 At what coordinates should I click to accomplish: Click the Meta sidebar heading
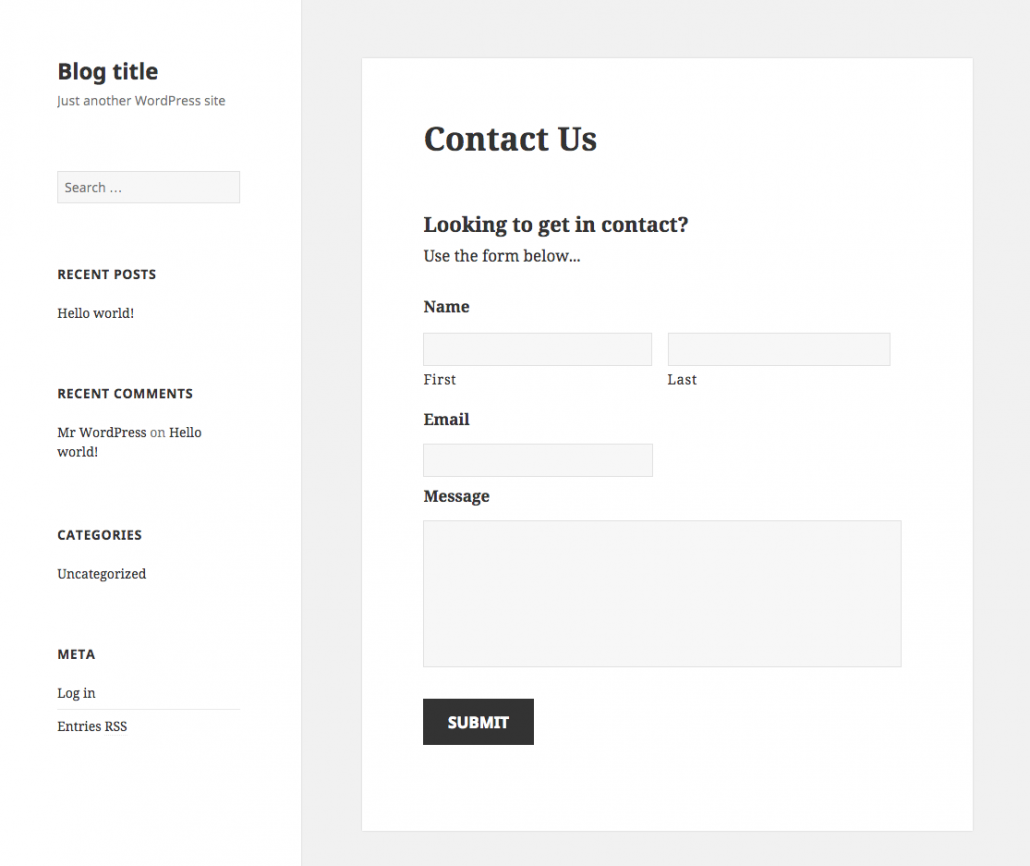pyautogui.click(x=76, y=654)
